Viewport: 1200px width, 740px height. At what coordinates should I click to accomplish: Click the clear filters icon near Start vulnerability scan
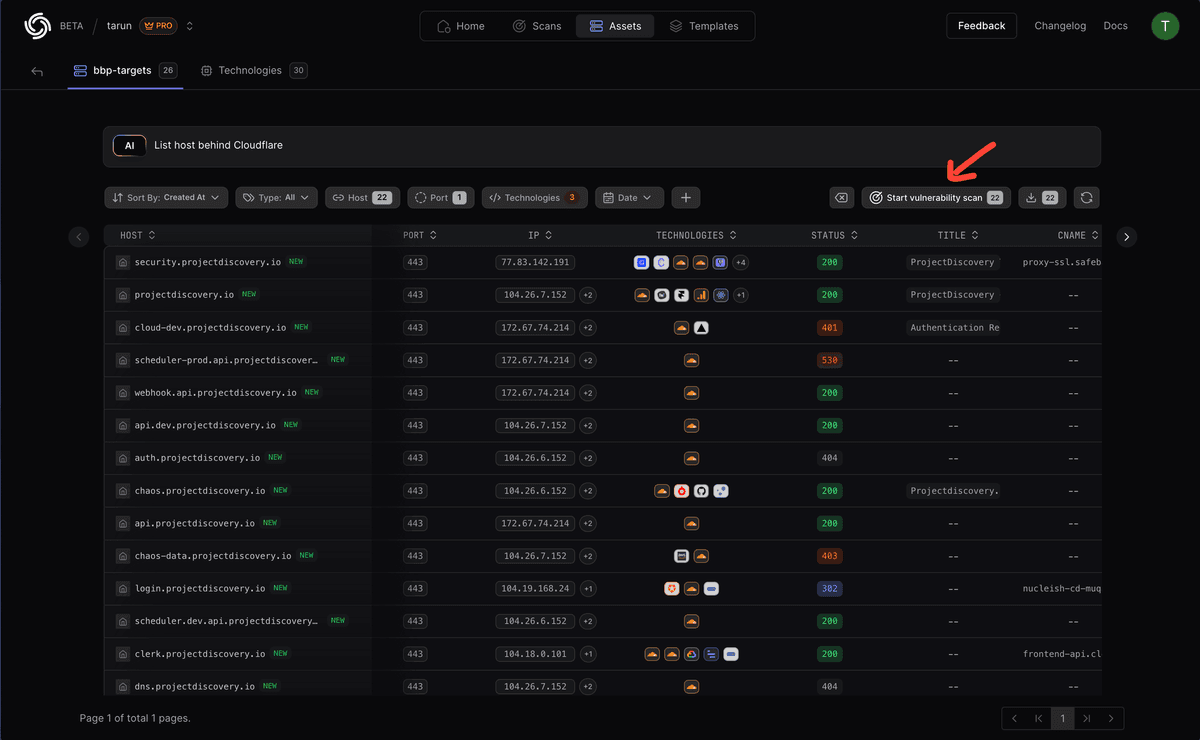(x=841, y=197)
